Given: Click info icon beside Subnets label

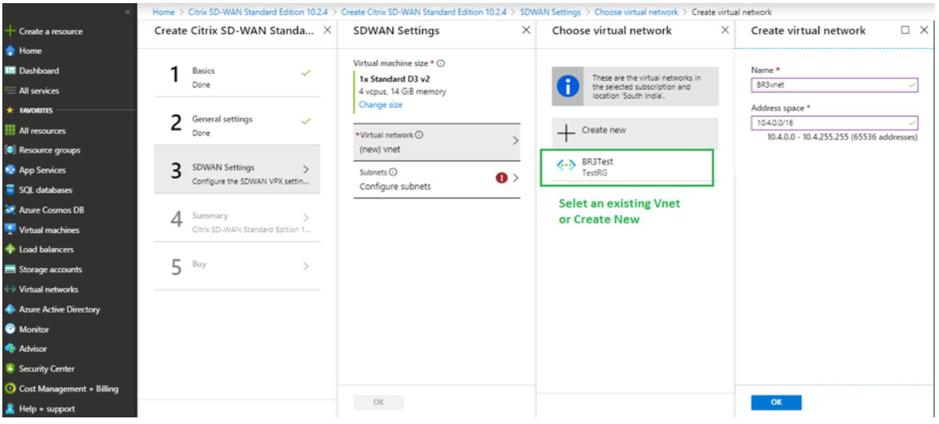Looking at the screenshot, I should (393, 172).
